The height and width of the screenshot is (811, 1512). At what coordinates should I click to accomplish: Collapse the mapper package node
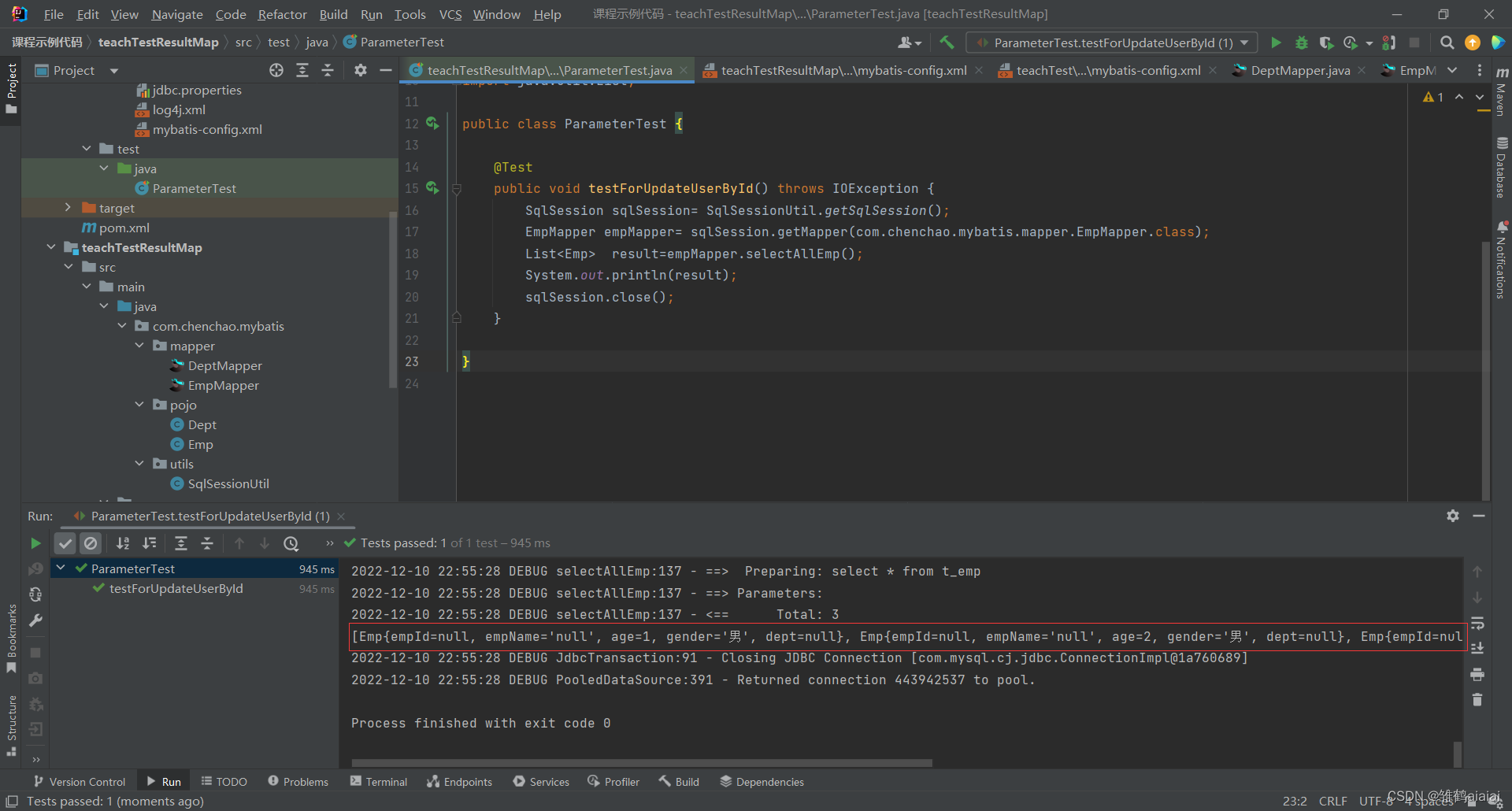click(139, 346)
